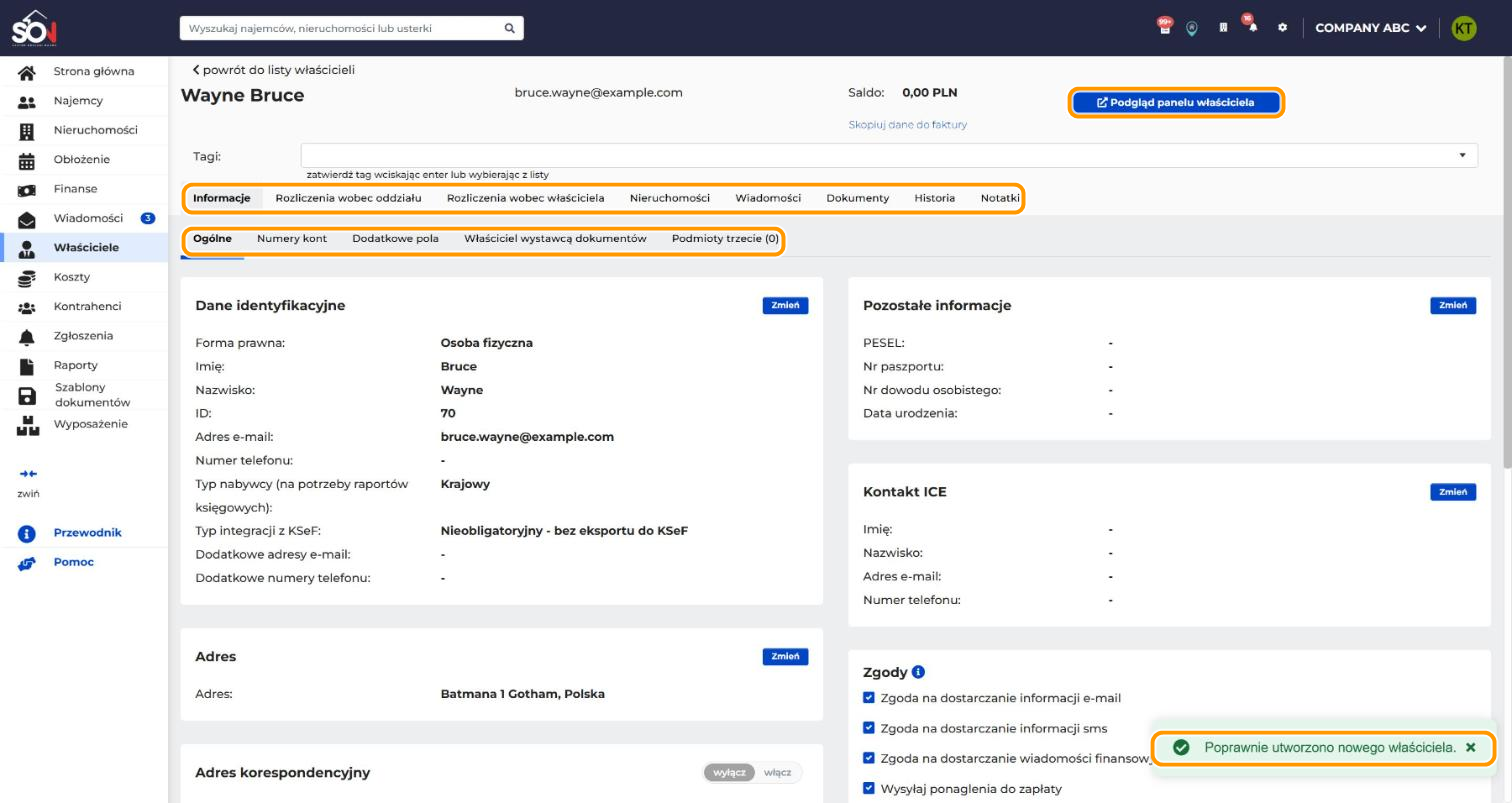Open Wyposażenie boxes icon in sidebar
The image size is (1512, 803).
(28, 425)
